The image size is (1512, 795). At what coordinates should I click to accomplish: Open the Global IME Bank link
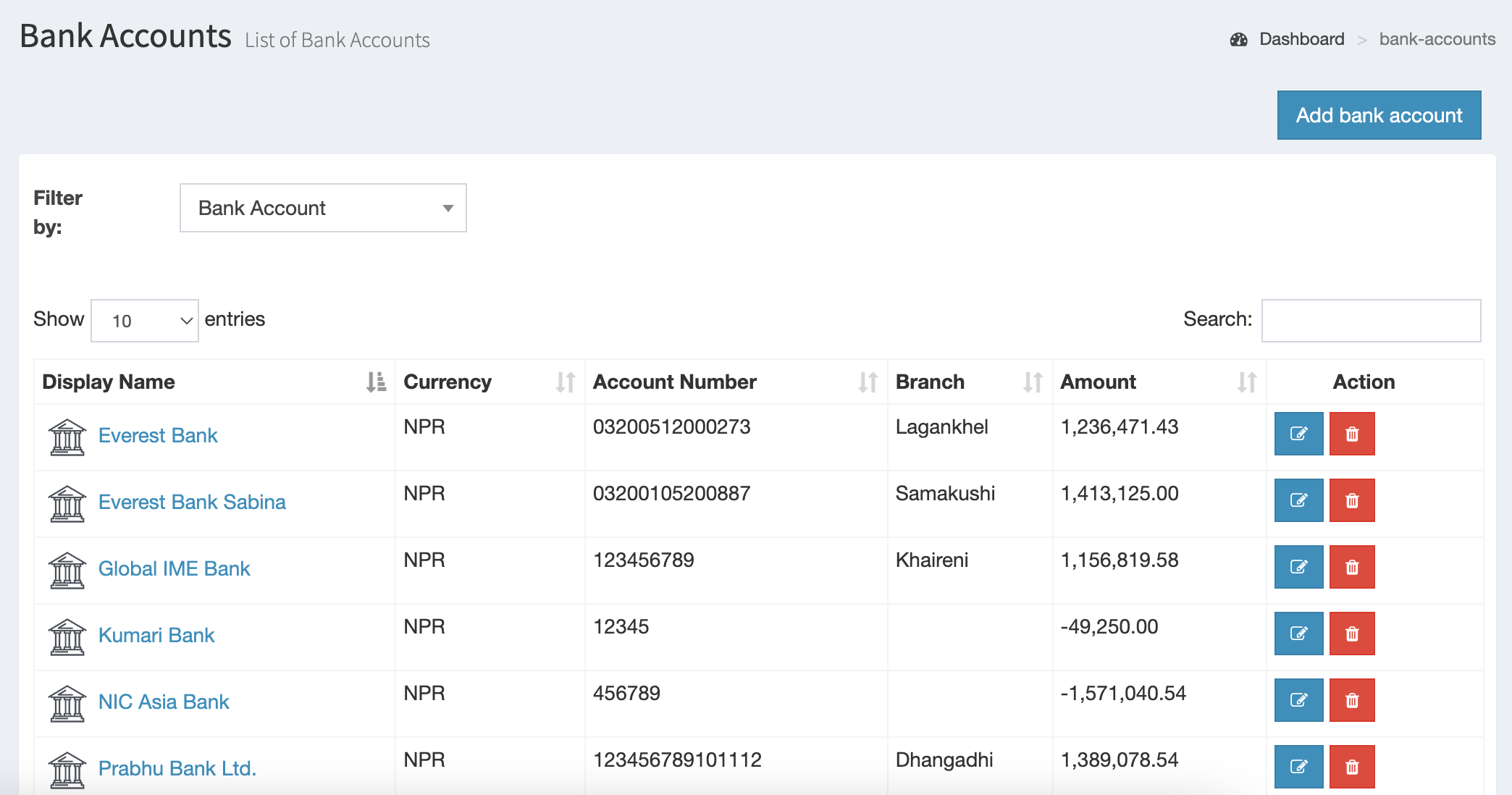pyautogui.click(x=174, y=568)
